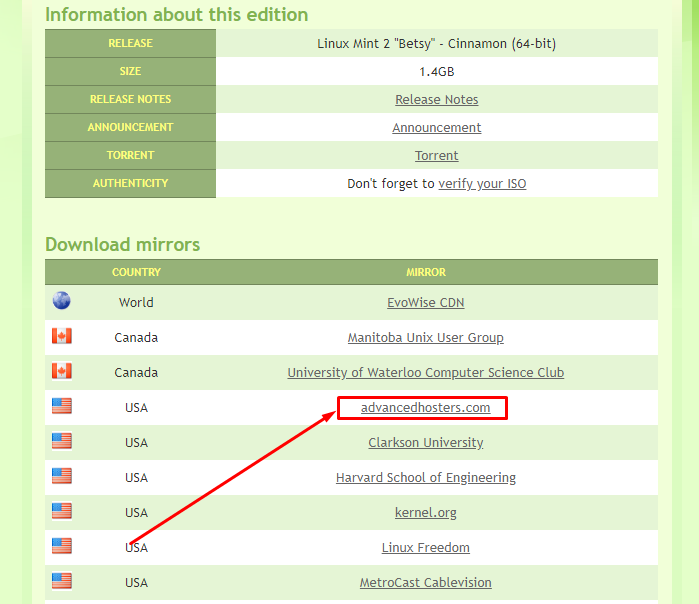This screenshot has width=699, height=604.
Task: Click 'Canada' text in Manitoba Unix row
Action: coord(136,337)
